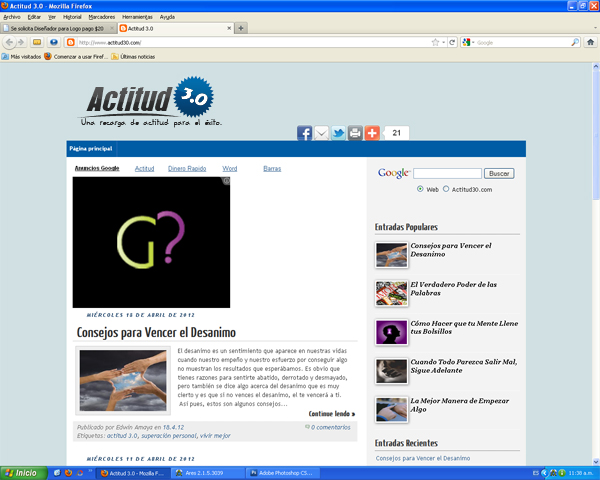The height and width of the screenshot is (480, 600).
Task: Click the green system tray icon by the clock
Action: [562, 473]
